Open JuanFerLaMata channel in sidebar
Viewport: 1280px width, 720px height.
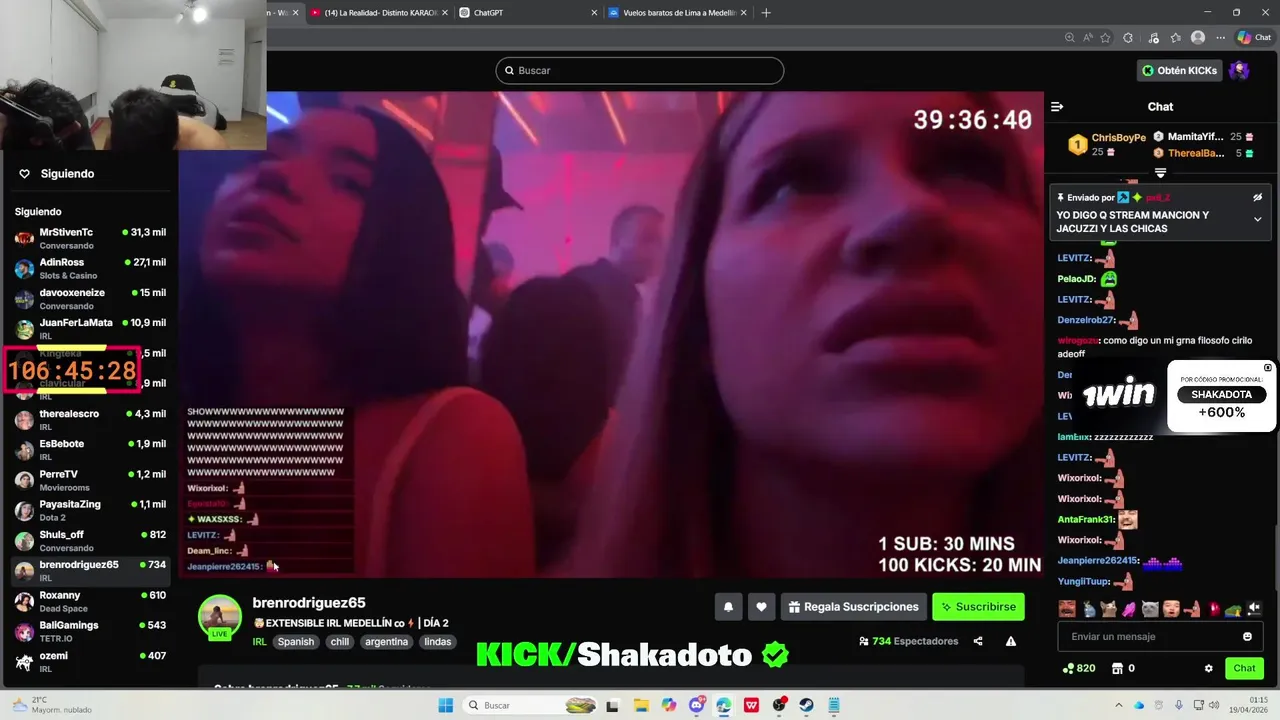tap(90, 329)
